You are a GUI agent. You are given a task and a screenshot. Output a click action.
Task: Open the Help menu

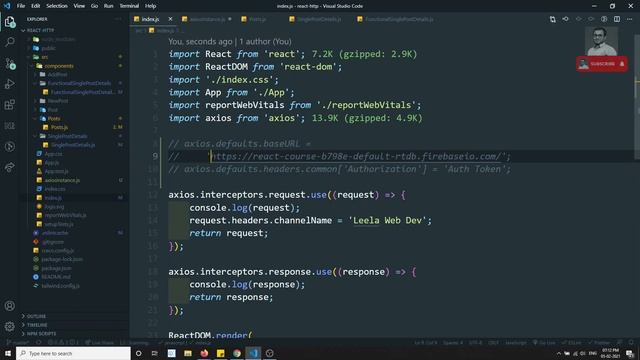(x=150, y=6)
